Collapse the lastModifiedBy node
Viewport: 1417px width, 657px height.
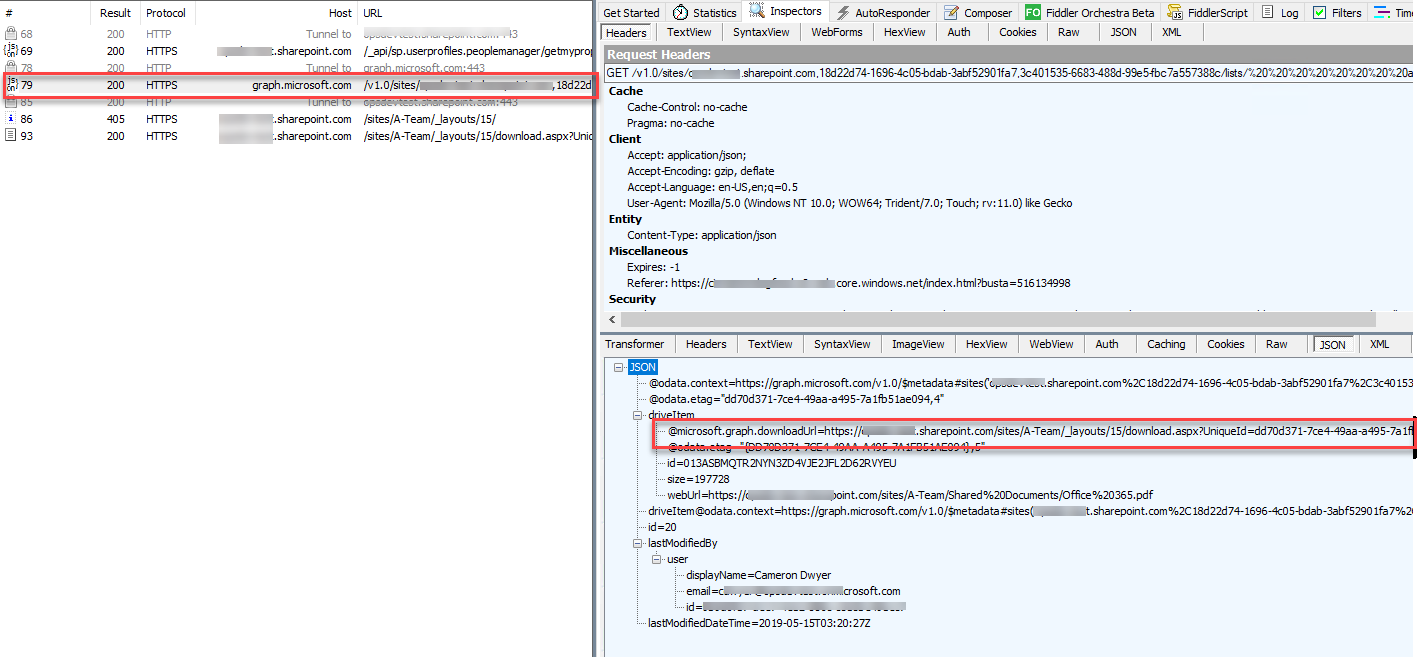click(637, 542)
